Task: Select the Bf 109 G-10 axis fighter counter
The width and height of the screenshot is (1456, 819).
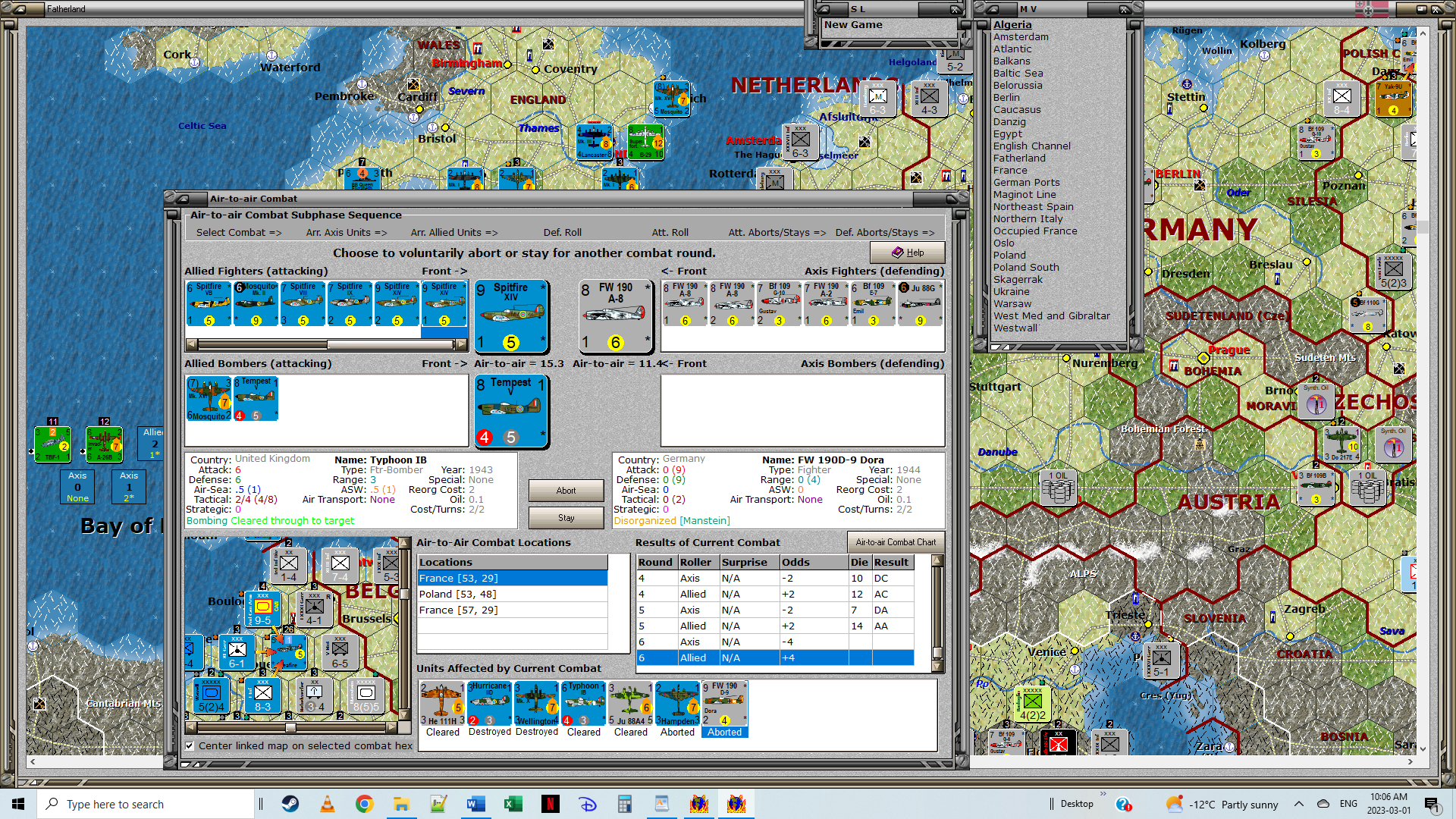Action: point(779,304)
